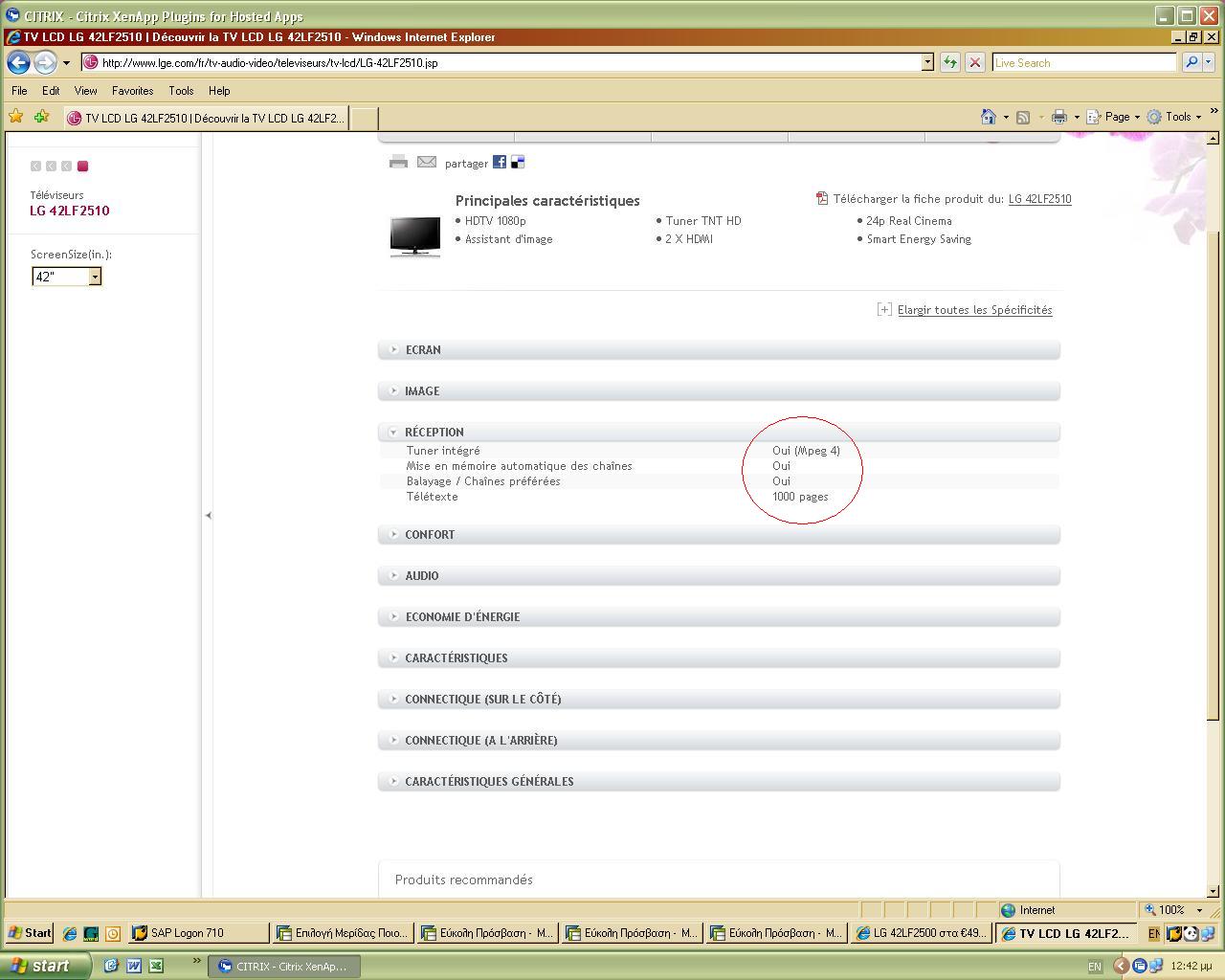
Task: Share the product on Facebook
Action: coord(500,162)
